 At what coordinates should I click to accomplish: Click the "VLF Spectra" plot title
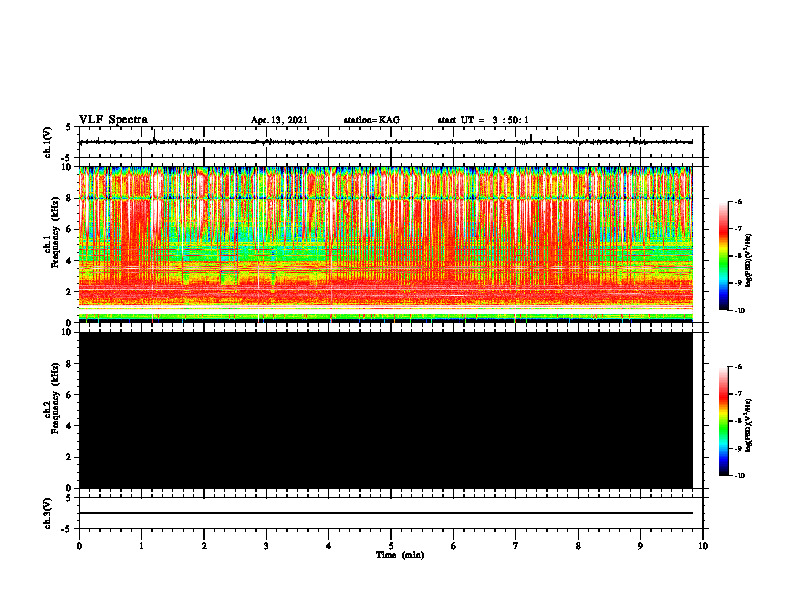click(x=113, y=120)
